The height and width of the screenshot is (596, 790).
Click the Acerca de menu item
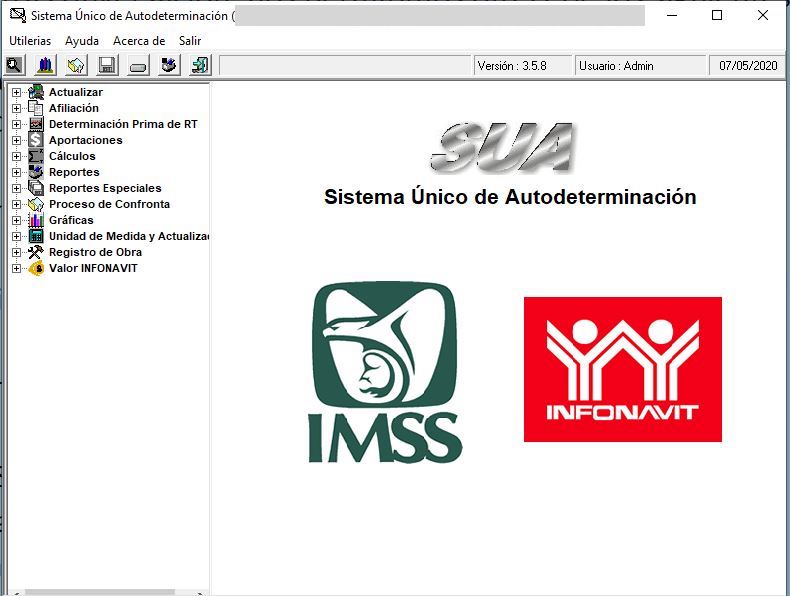point(139,41)
